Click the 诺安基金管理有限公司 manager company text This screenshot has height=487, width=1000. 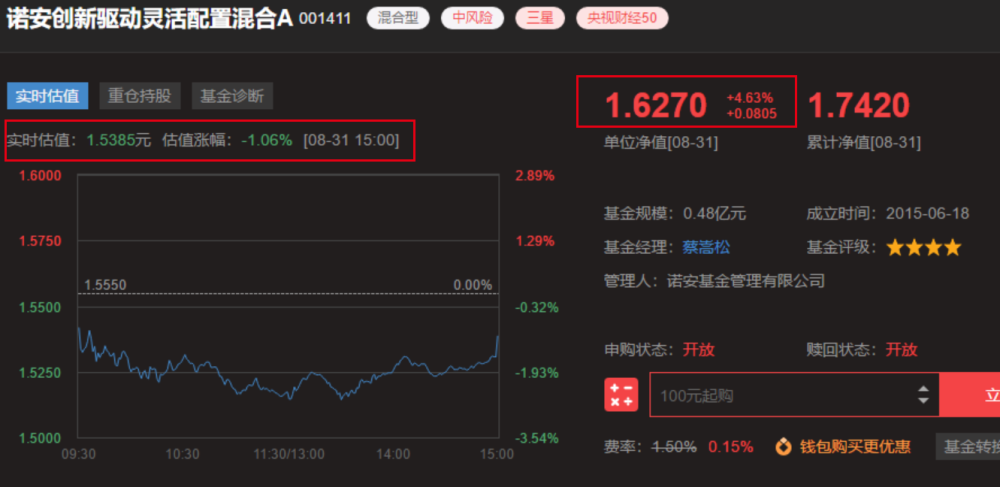pyautogui.click(x=746, y=280)
